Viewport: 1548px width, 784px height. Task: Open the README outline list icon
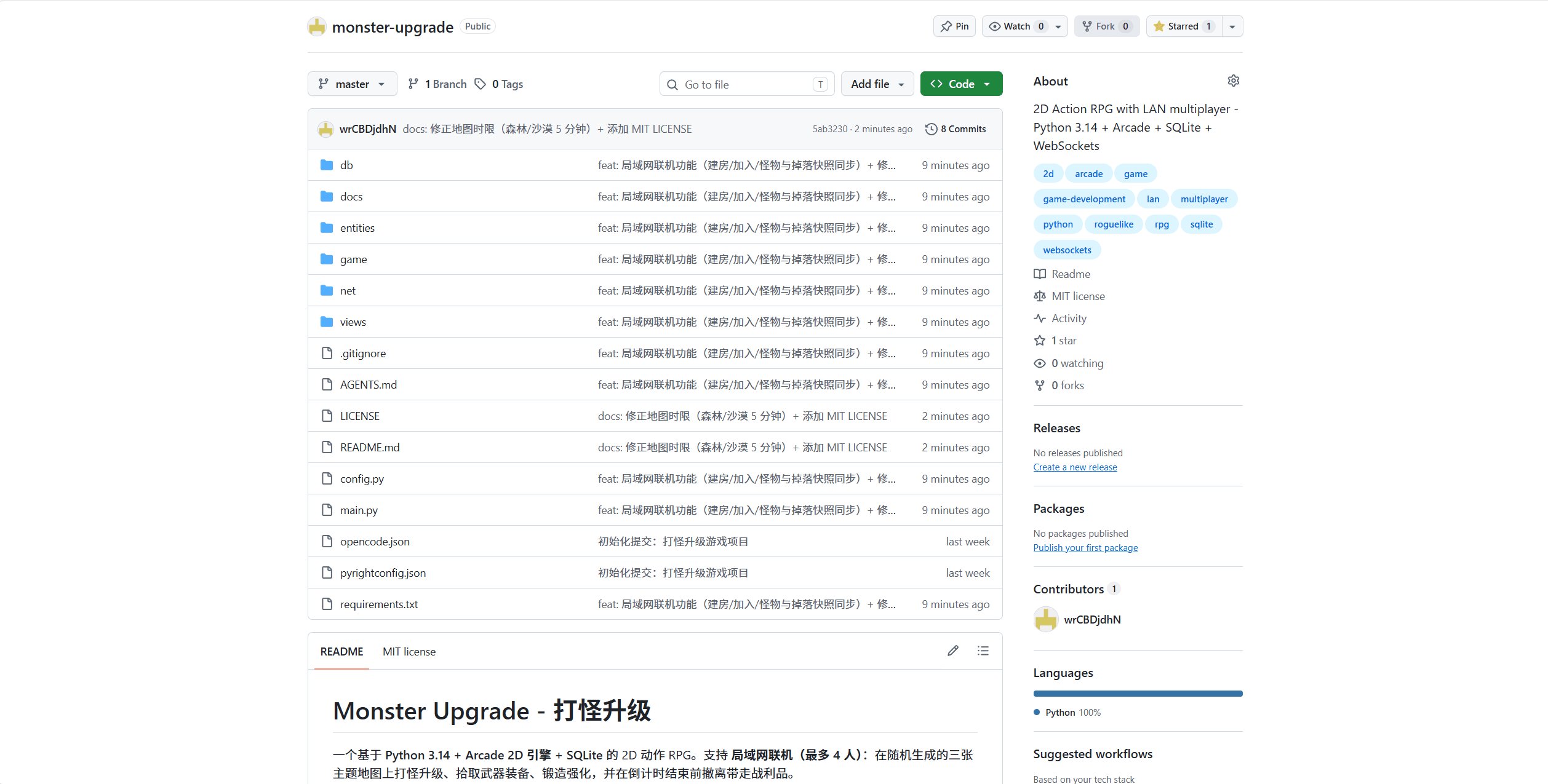click(x=983, y=651)
